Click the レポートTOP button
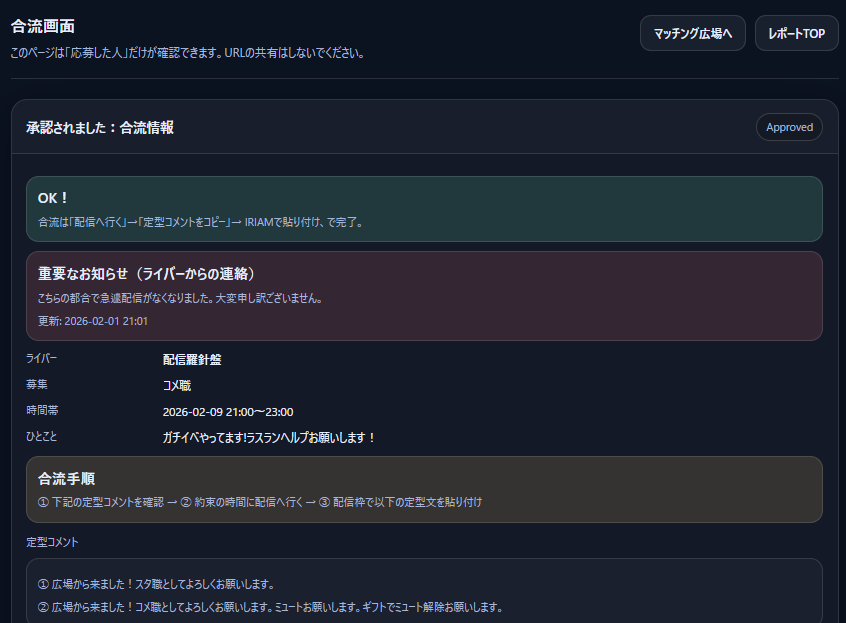 (796, 33)
